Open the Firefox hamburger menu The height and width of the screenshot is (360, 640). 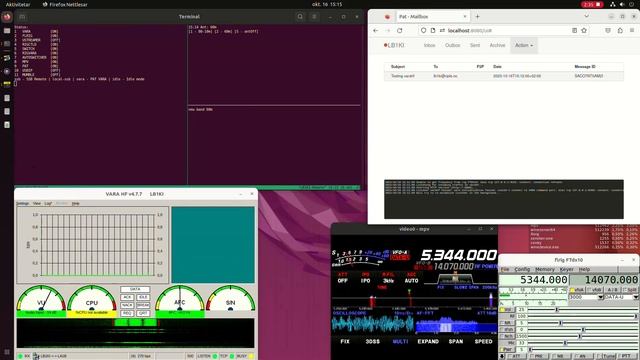(x=632, y=31)
